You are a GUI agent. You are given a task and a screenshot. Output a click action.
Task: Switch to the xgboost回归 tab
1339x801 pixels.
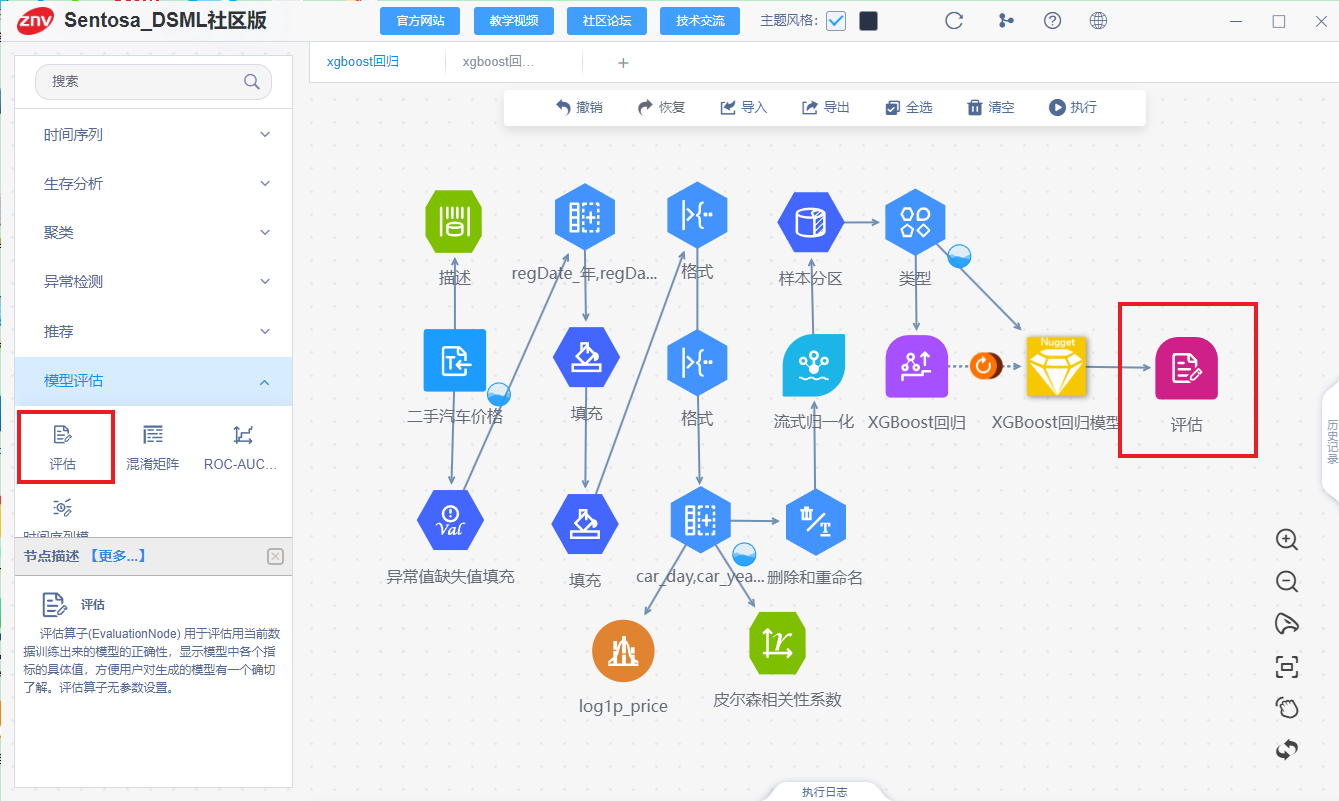click(x=363, y=62)
